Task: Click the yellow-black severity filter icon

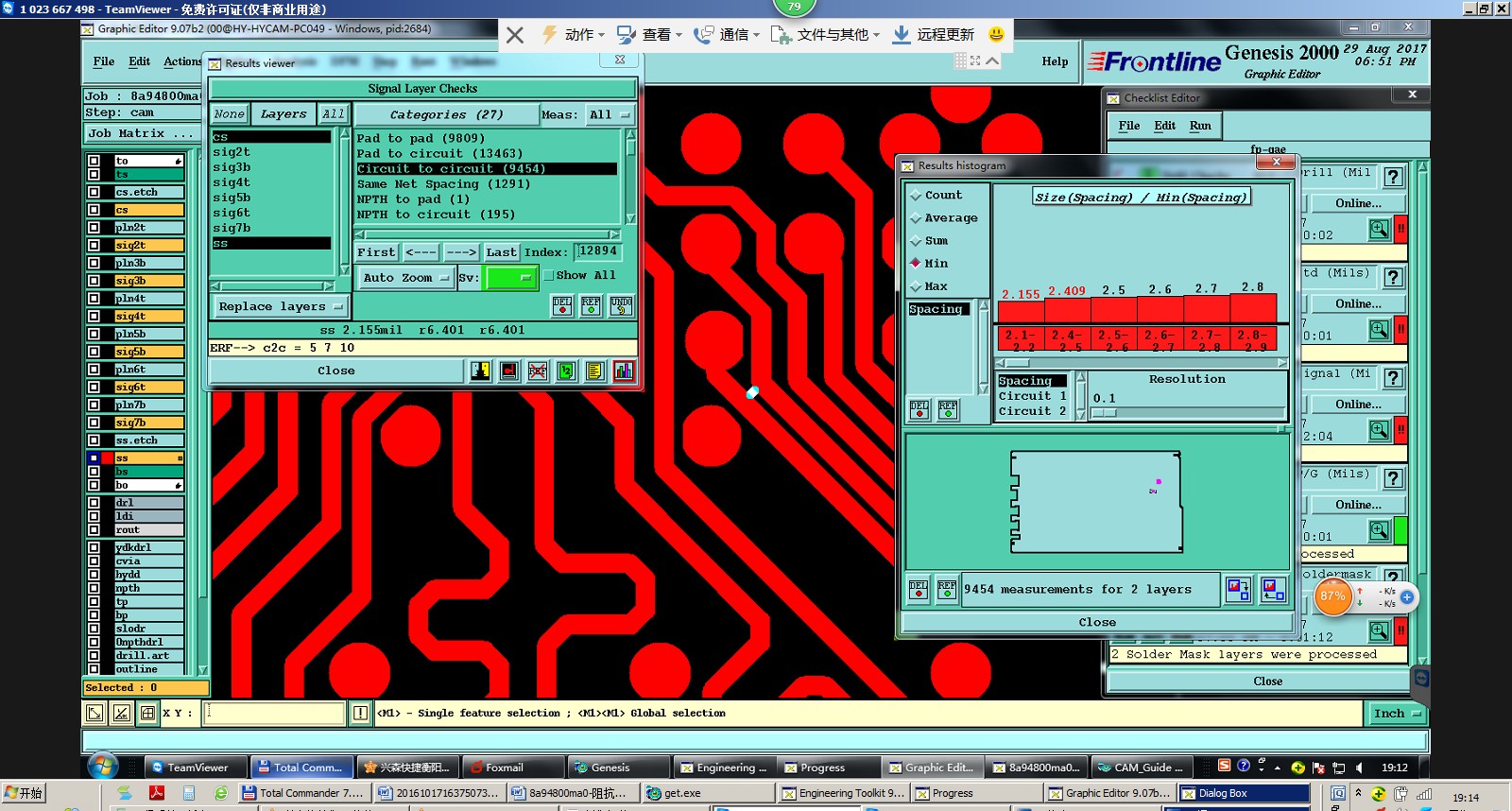Action: 481,371
